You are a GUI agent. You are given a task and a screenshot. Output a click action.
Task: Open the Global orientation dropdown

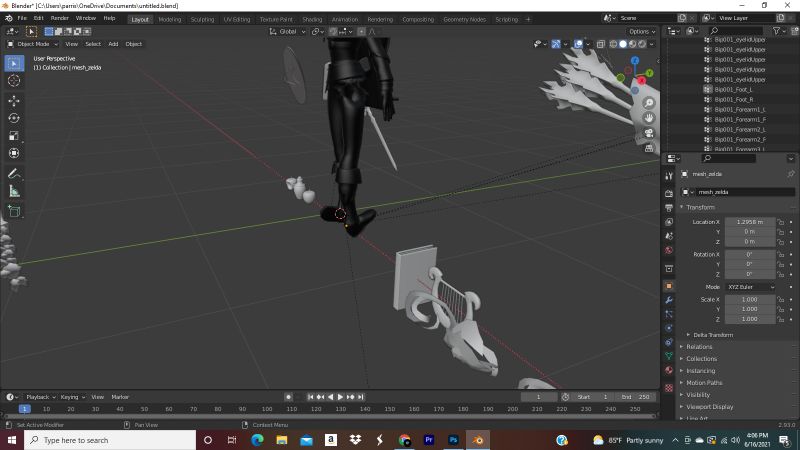click(x=287, y=32)
